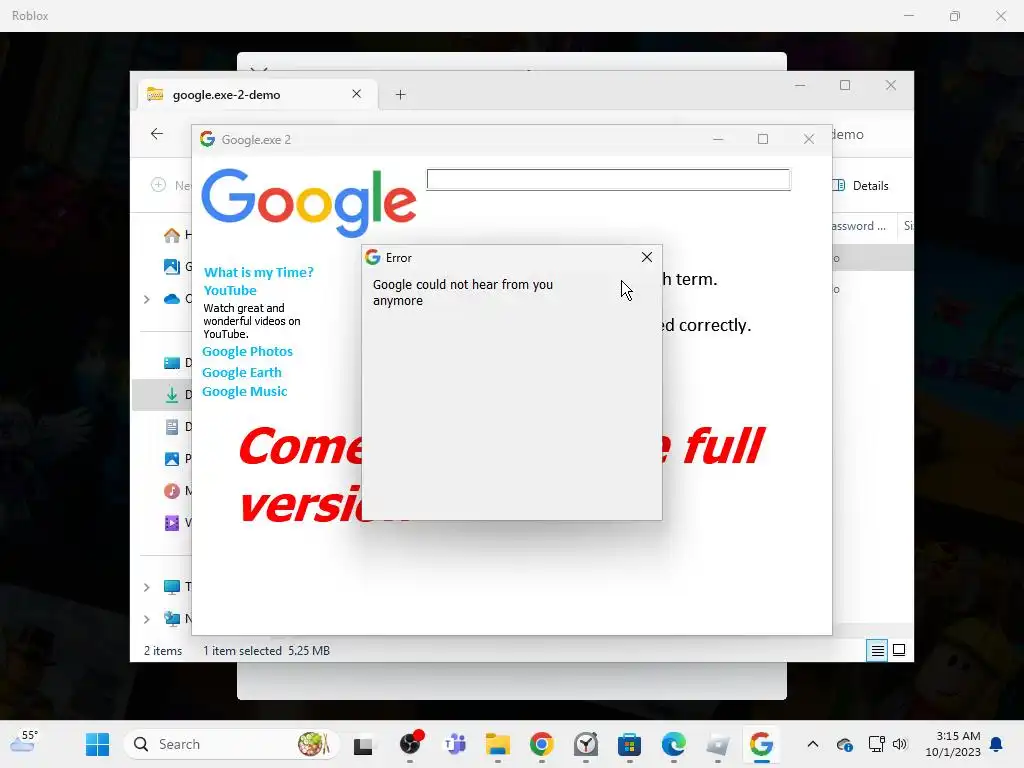Click the Error dialog's Google icon
Viewport: 1024px width, 768px height.
pos(373,257)
